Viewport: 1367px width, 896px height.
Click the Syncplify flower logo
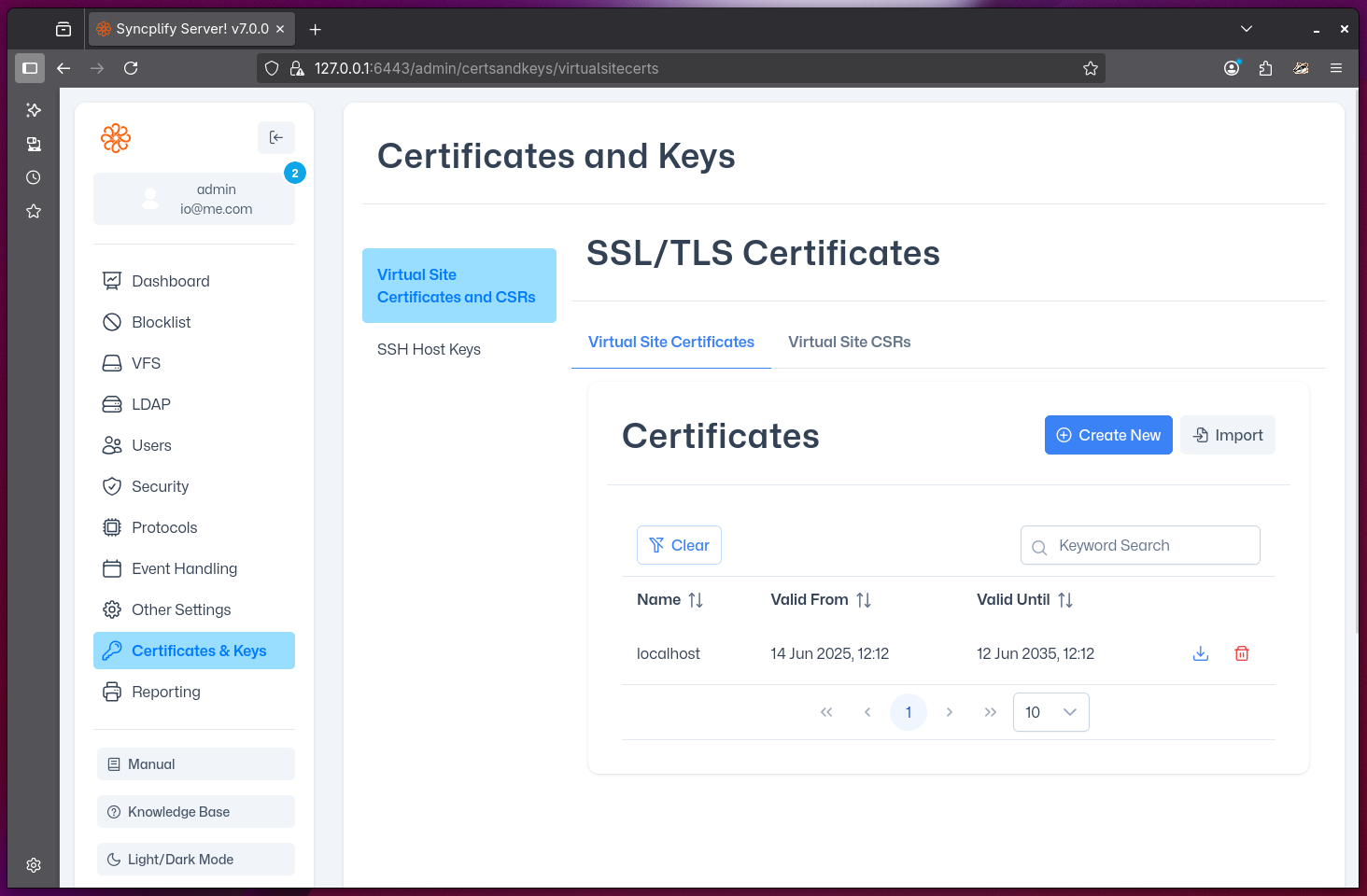coord(116,137)
